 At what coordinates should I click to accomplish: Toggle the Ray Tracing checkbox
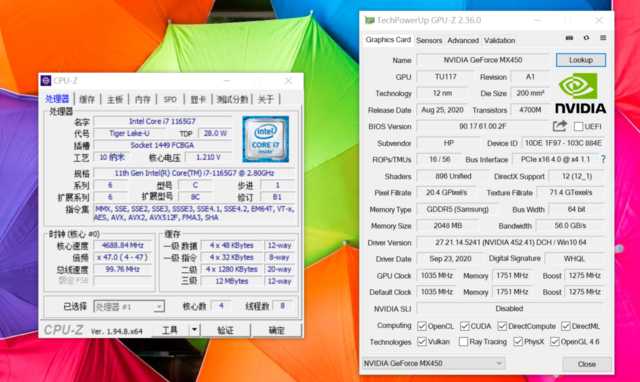pyautogui.click(x=463, y=342)
